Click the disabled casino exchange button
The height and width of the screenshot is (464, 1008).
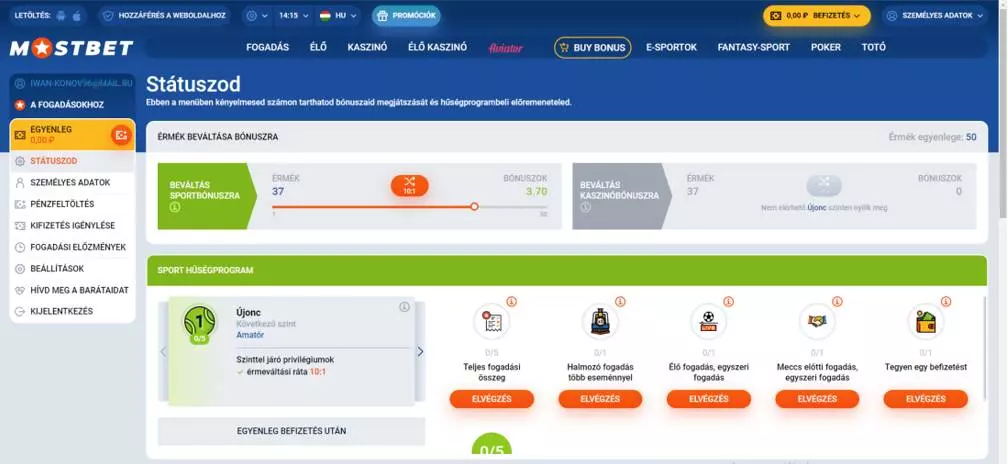[824, 186]
